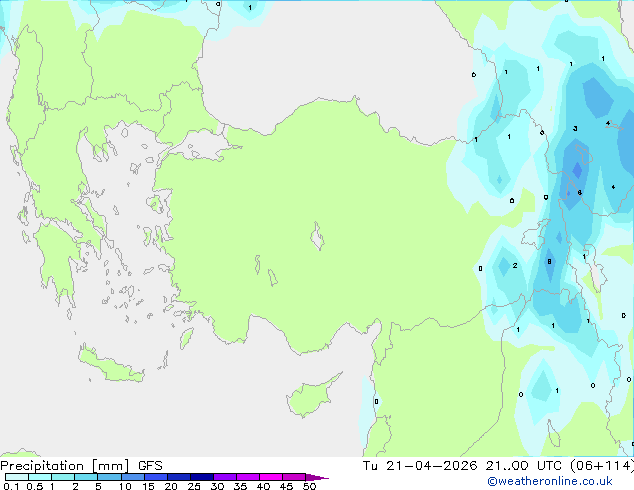Click the island of Crete on the map
Image resolution: width=634 pixels, height=490 pixels.
point(111,364)
